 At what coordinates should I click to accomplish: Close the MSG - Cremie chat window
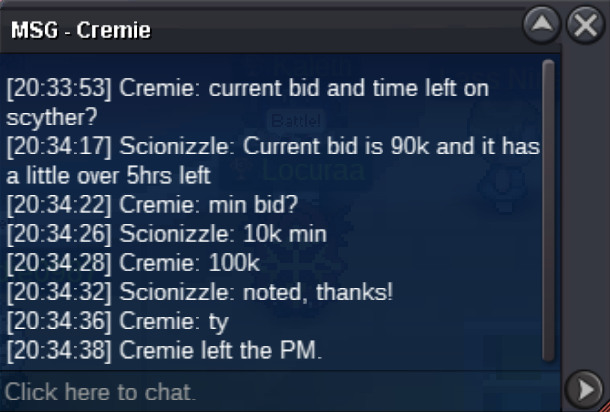coord(585,25)
